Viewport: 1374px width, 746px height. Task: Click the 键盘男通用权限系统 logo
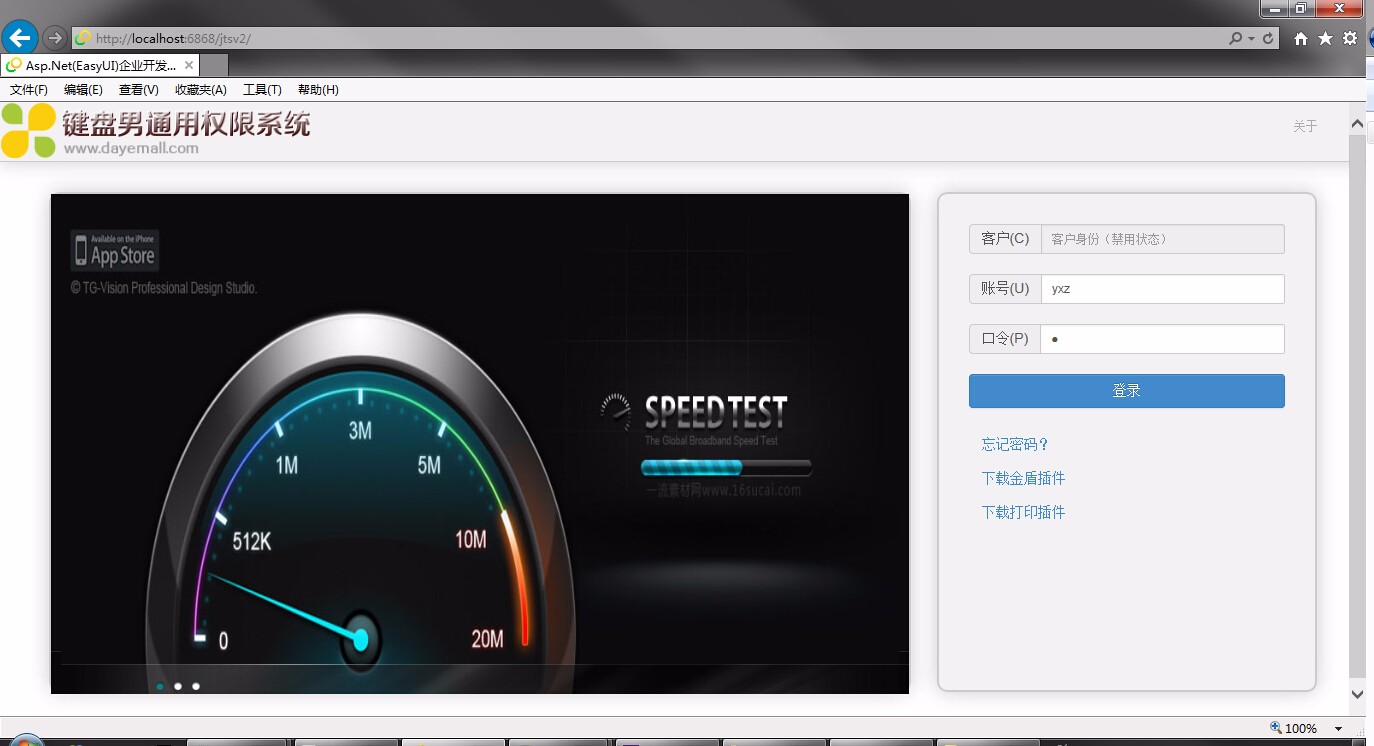160,130
